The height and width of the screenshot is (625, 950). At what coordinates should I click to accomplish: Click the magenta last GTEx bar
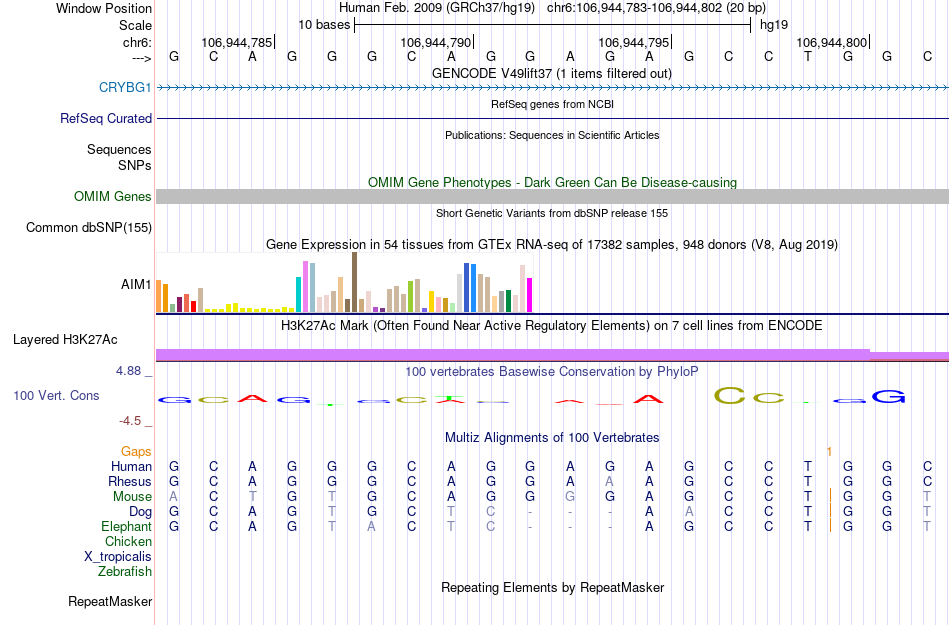(x=530, y=295)
